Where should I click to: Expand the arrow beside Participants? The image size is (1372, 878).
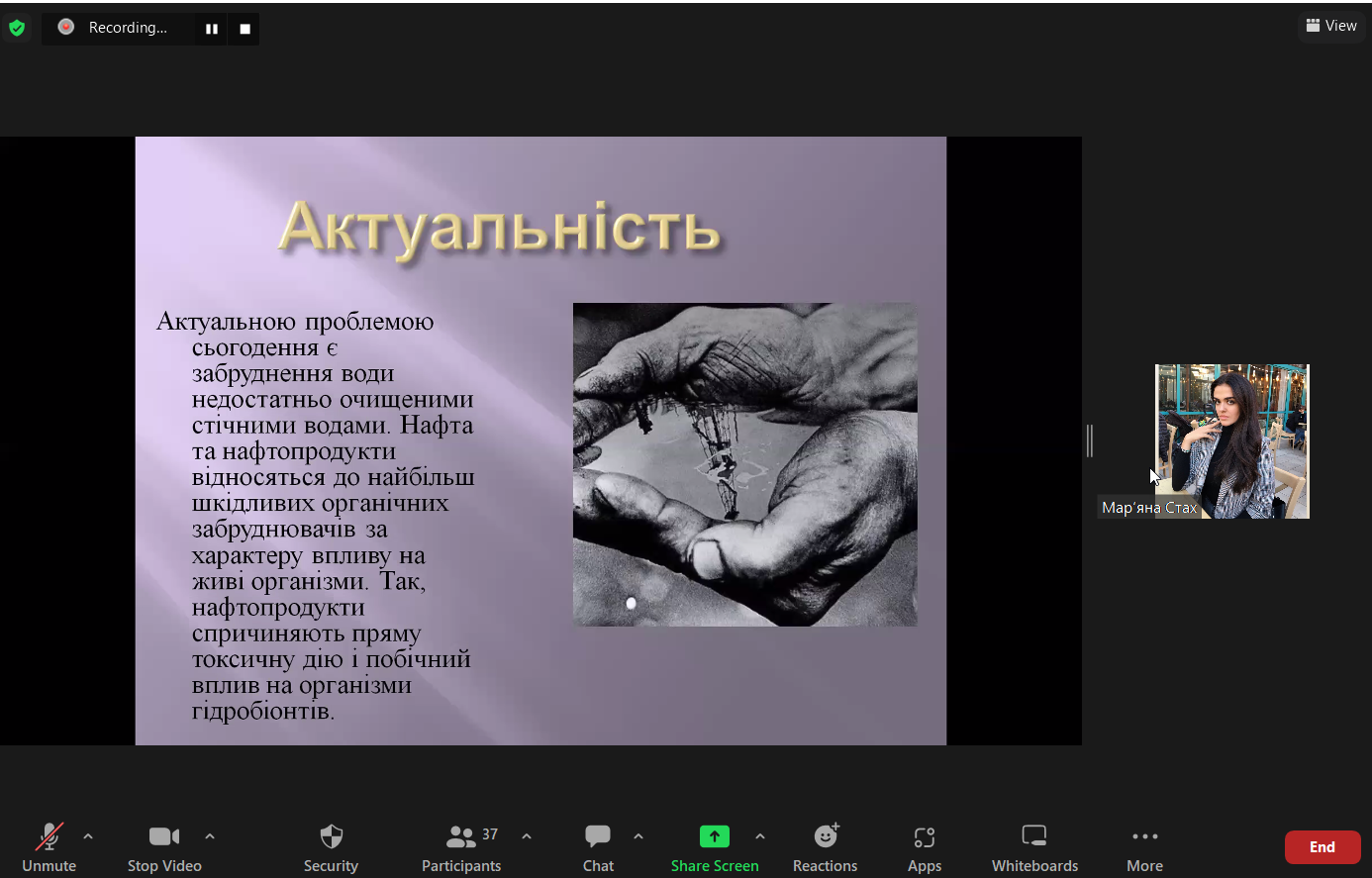(x=527, y=837)
